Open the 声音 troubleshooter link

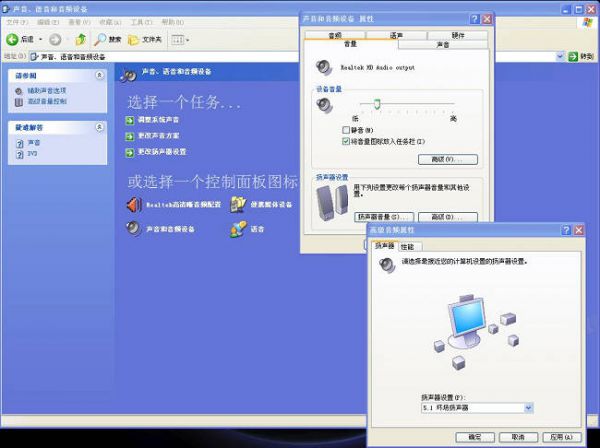(x=34, y=143)
